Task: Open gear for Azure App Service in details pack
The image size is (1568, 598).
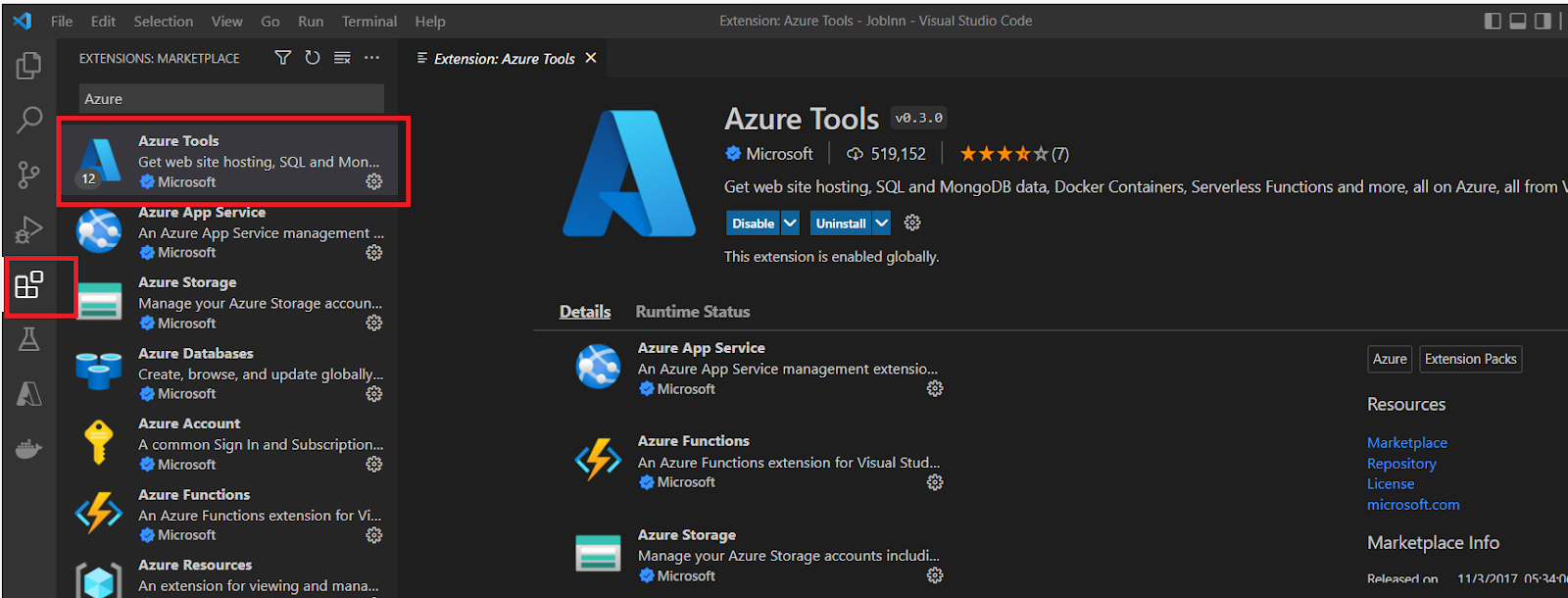Action: 935,388
